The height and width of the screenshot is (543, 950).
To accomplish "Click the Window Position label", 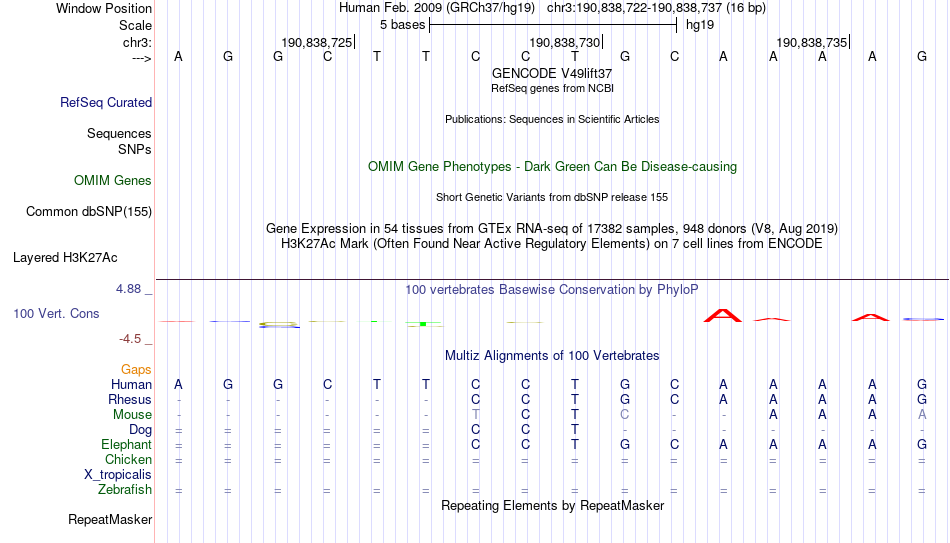I will click(x=104, y=8).
